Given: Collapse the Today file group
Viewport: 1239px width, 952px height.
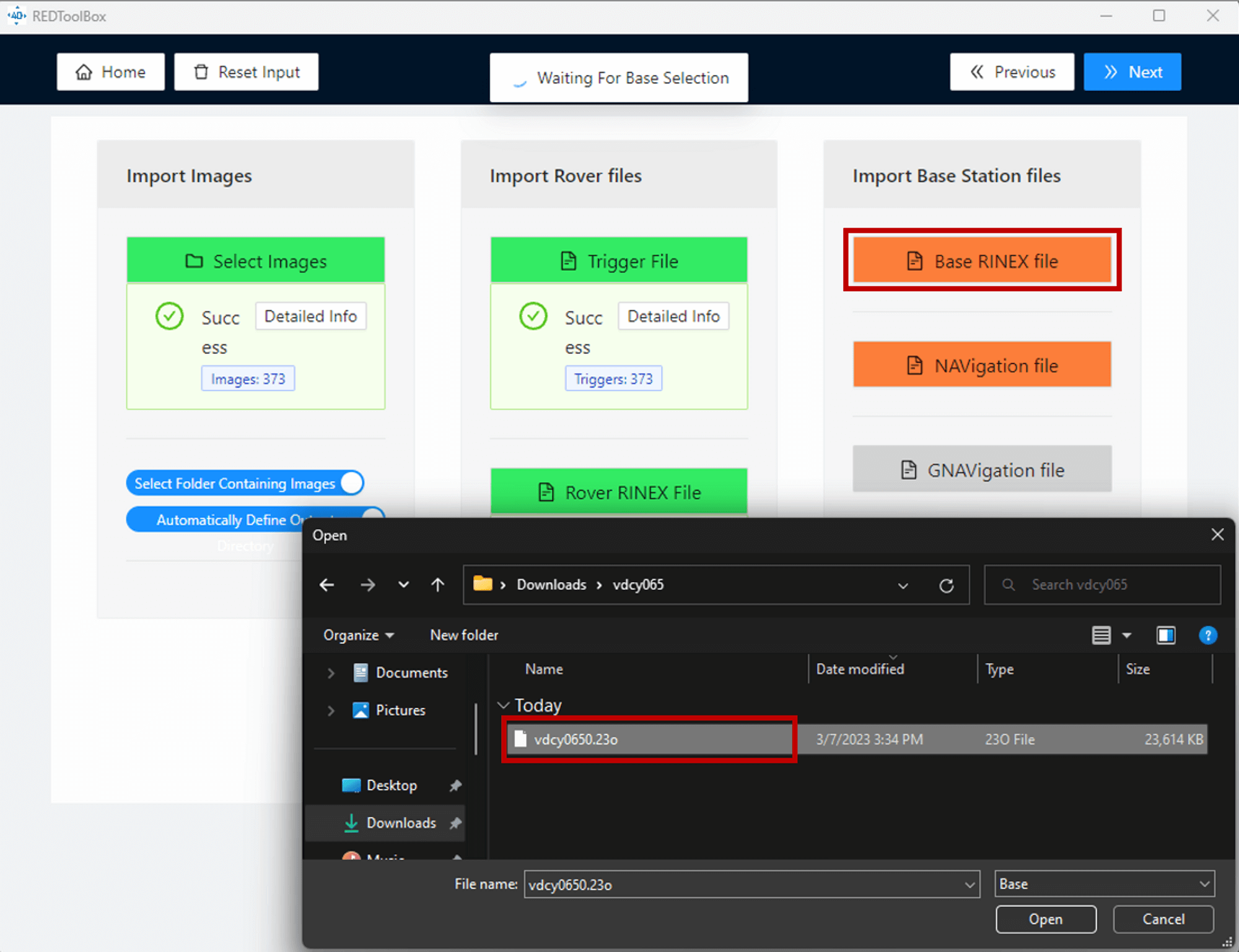Looking at the screenshot, I should point(502,705).
